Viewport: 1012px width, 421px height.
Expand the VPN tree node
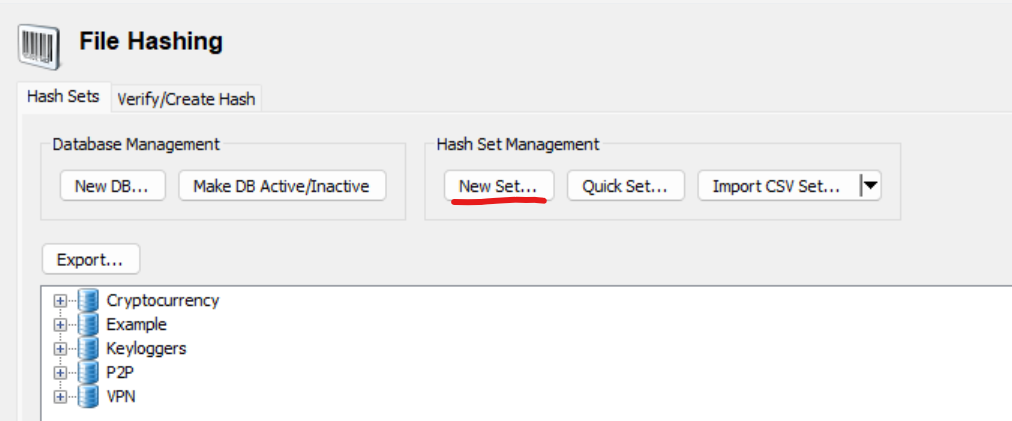[x=60, y=396]
